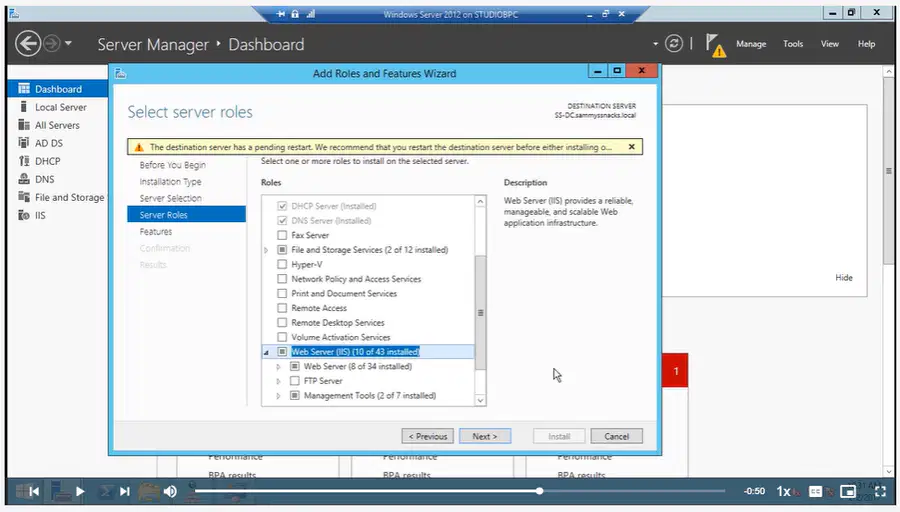
Task: Check the Fax Server role
Action: point(282,235)
